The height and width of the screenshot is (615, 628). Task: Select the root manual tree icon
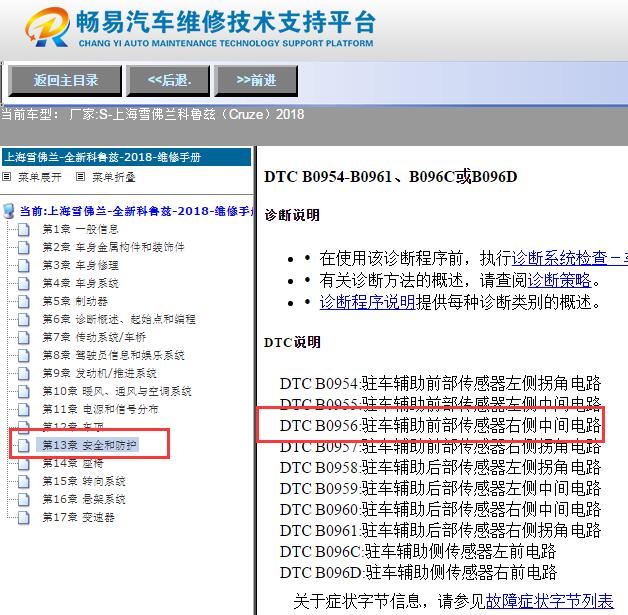(x=8, y=211)
